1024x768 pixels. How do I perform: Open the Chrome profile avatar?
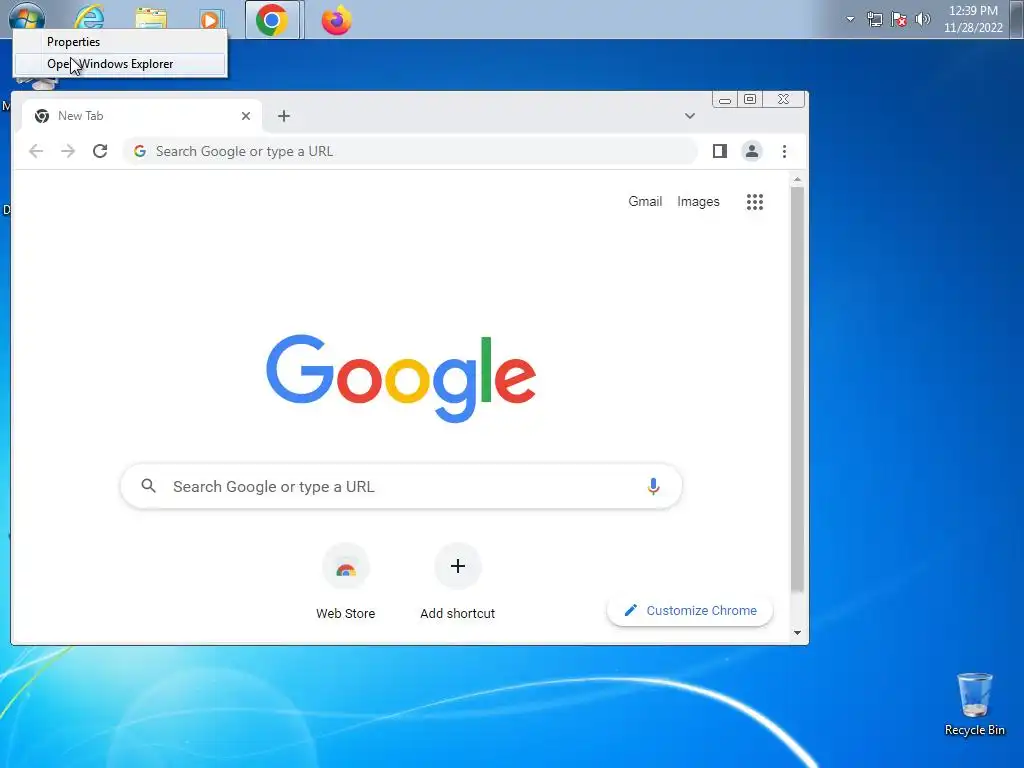point(752,152)
